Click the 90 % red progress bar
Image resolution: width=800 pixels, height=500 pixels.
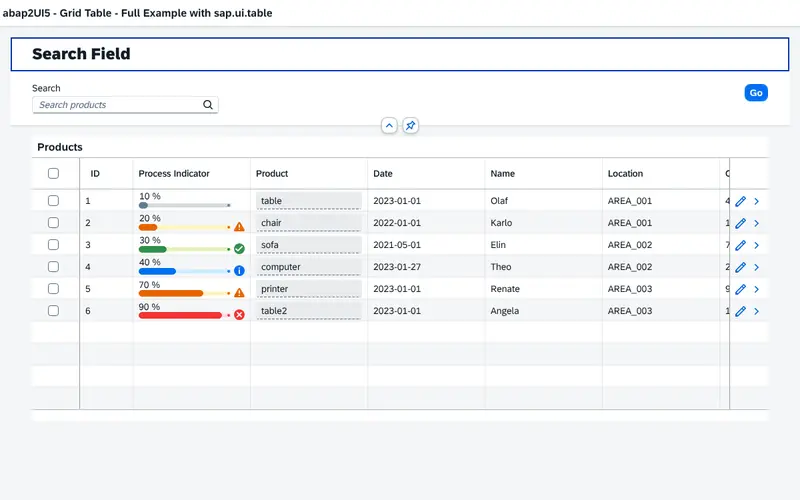coord(185,315)
